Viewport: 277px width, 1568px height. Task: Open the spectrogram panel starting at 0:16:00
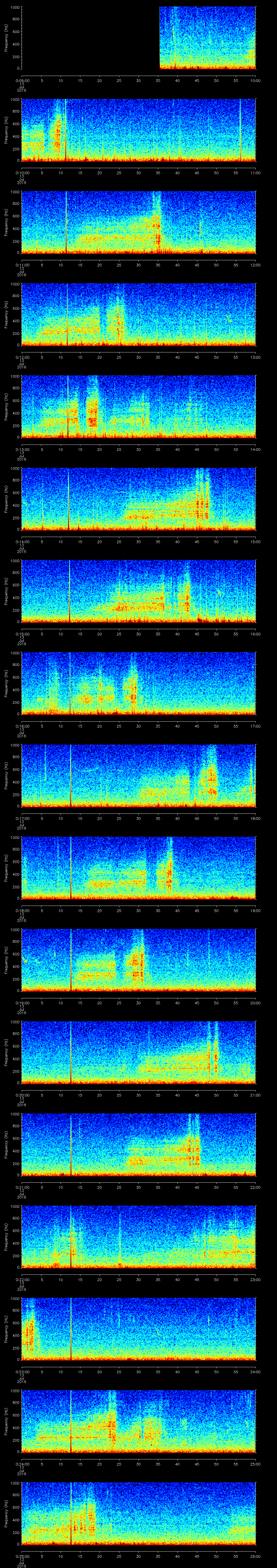coord(139,683)
